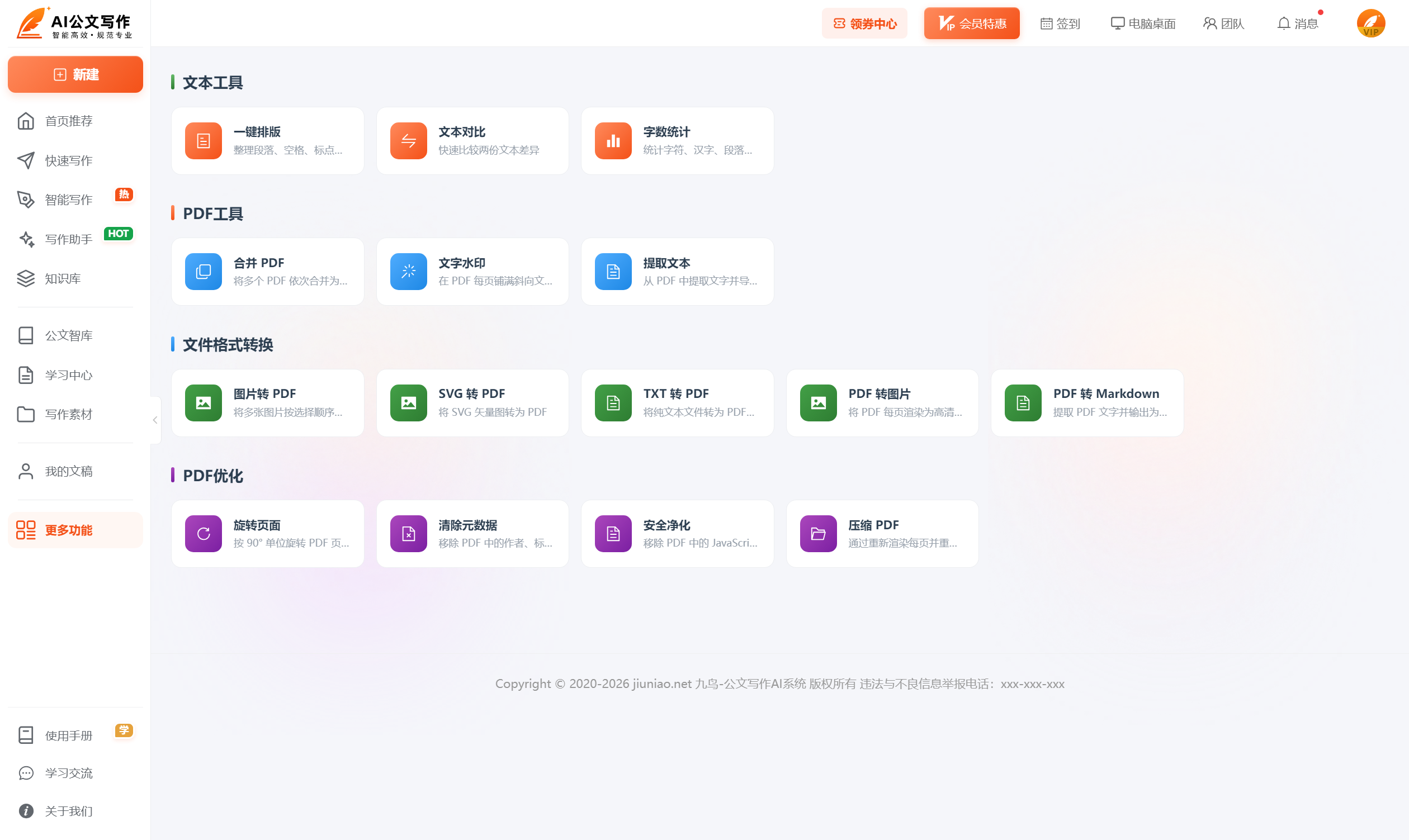This screenshot has width=1409, height=840.
Task: Open the 一键排版 formatting tool icon
Action: click(204, 141)
